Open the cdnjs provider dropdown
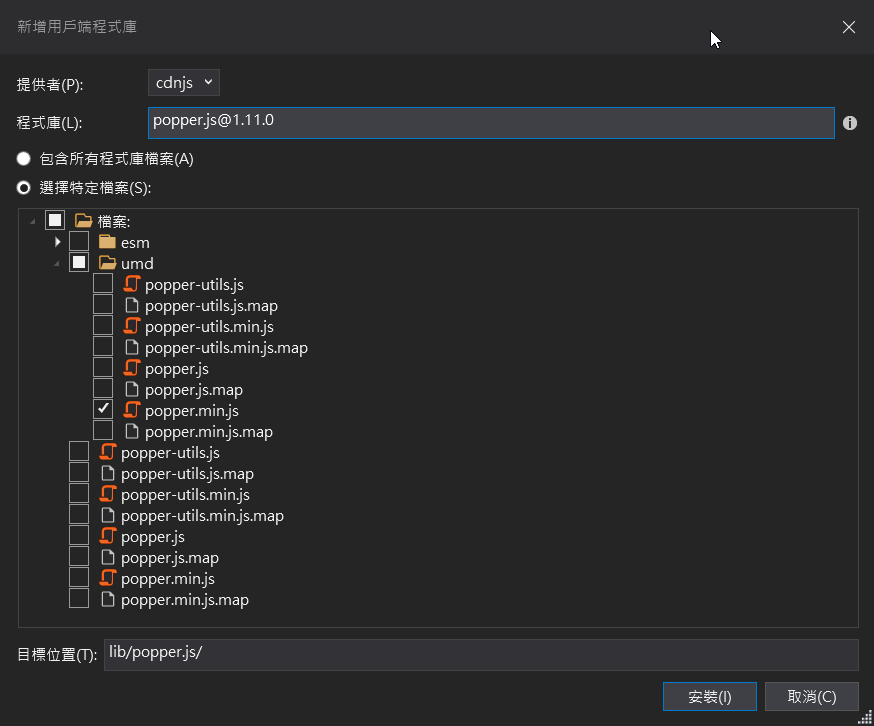 tap(184, 83)
